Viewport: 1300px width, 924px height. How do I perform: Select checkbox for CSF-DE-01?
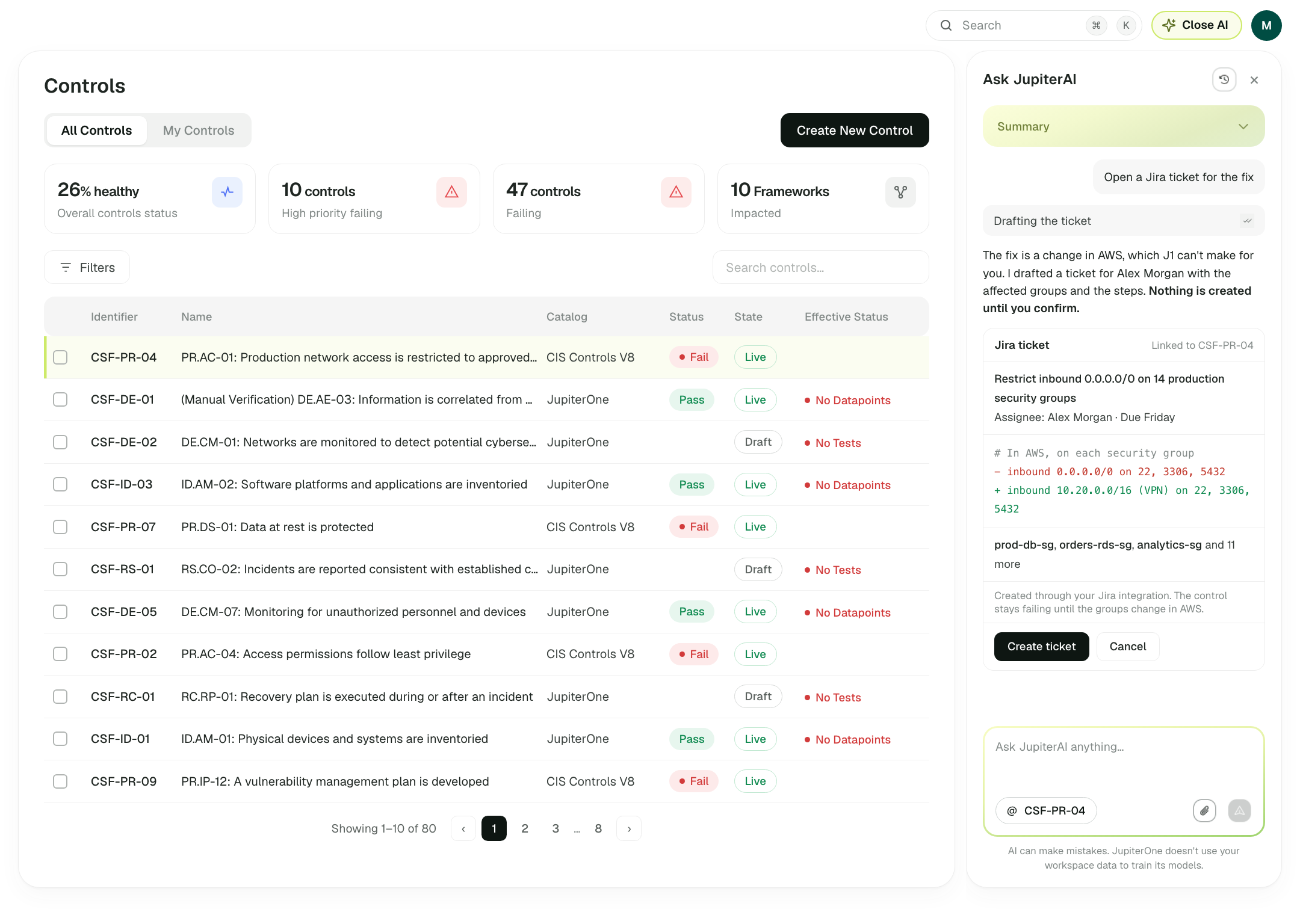(60, 399)
